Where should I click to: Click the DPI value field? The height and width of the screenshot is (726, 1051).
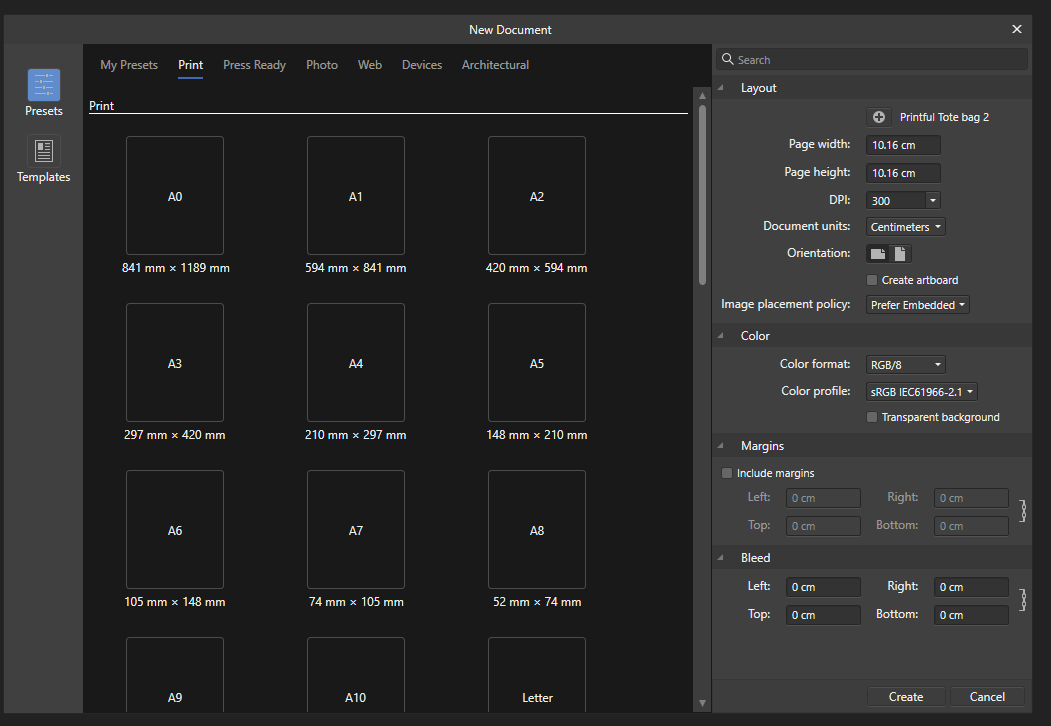pos(895,200)
